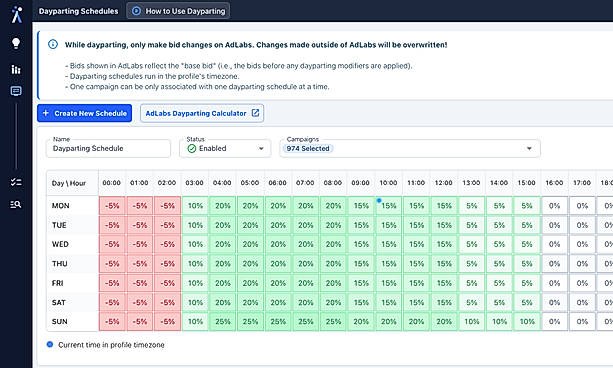Viewport: 613px width, 368px height.
Task: Open the search list icon in sidebar
Action: [16, 204]
